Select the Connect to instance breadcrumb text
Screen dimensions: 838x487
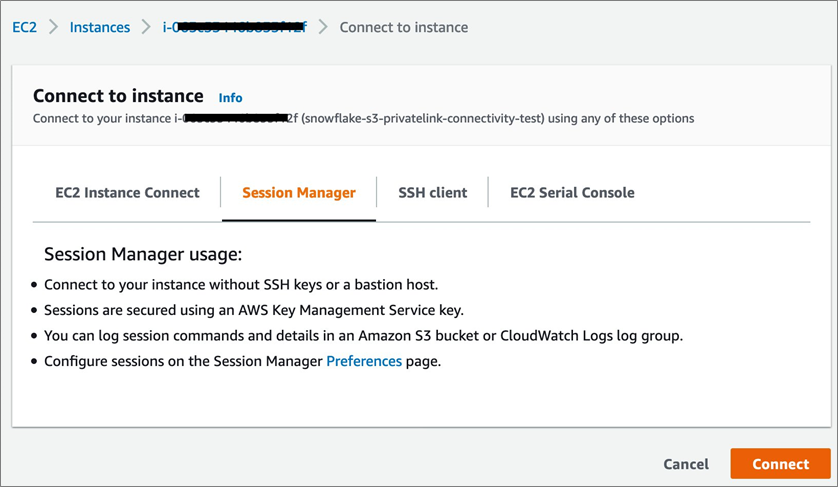[403, 27]
